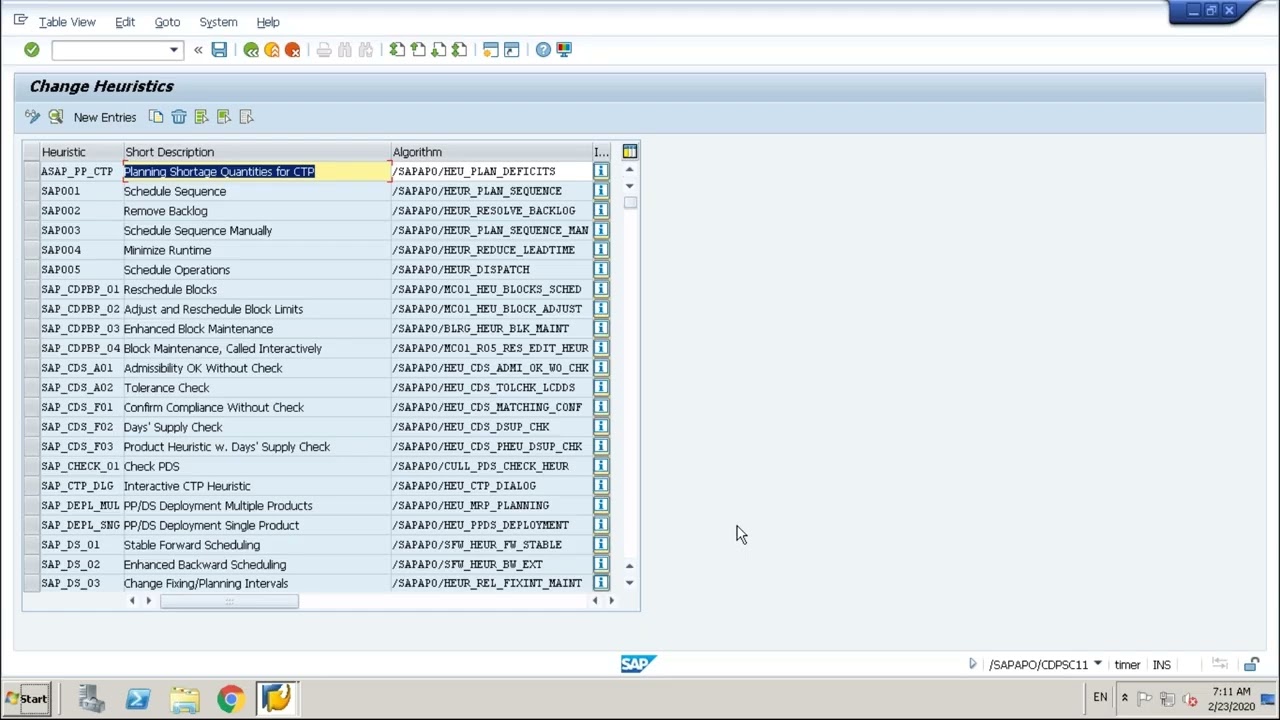Open the table settings grid icon
This screenshot has height=720, width=1280.
(x=630, y=152)
